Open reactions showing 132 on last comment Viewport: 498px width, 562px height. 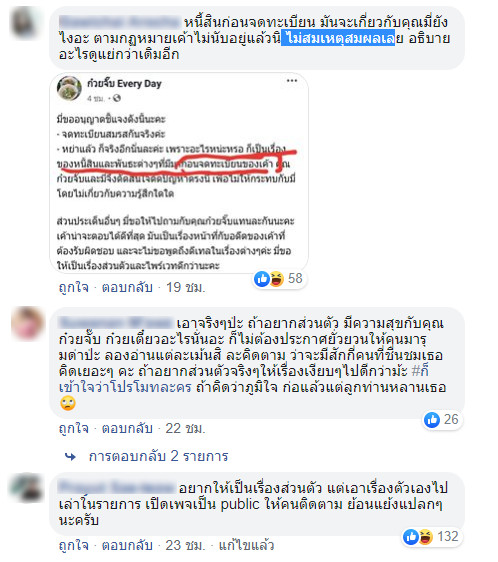coord(431,537)
